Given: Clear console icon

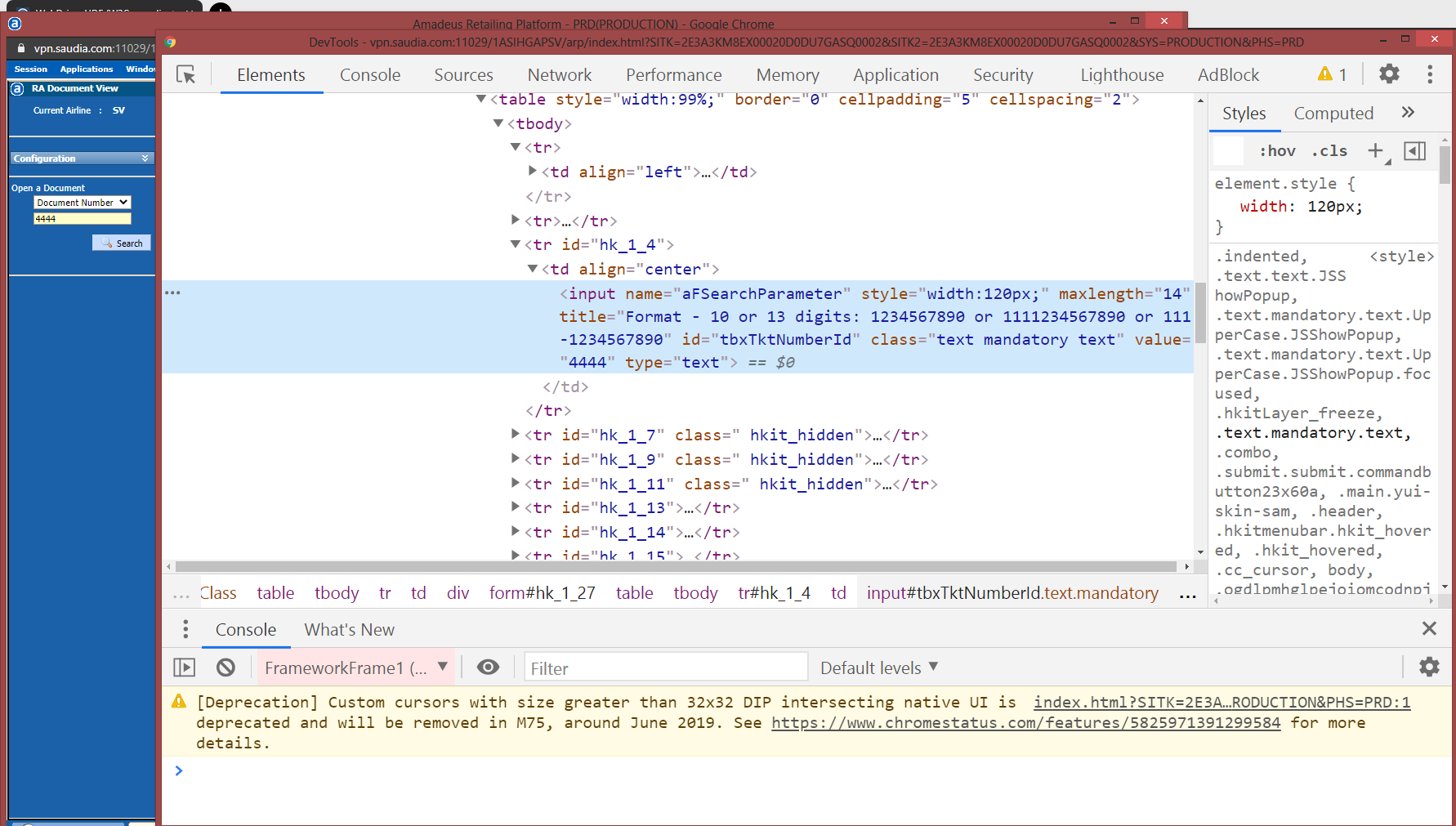Looking at the screenshot, I should tap(226, 667).
